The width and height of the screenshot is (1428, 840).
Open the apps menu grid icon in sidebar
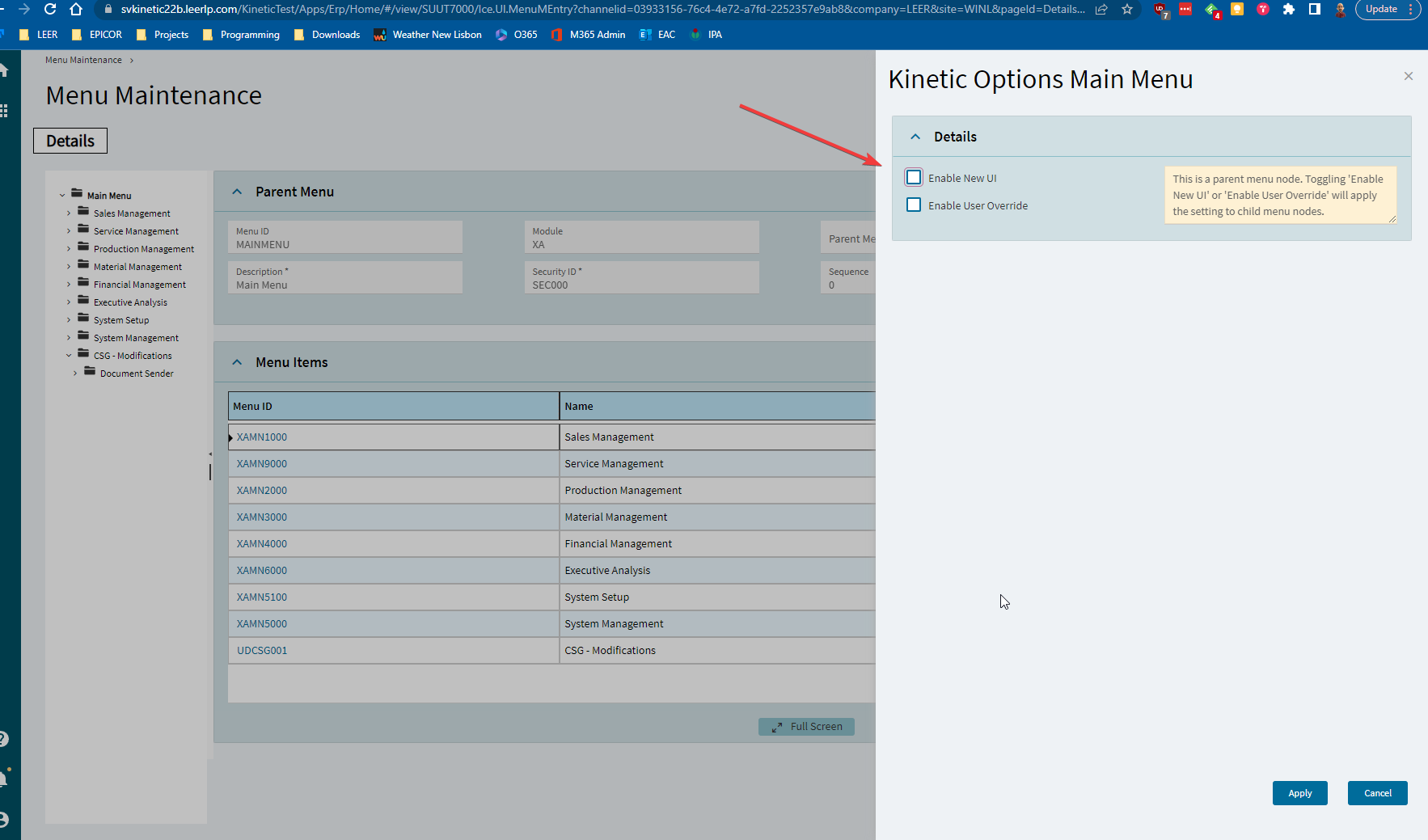click(x=6, y=110)
